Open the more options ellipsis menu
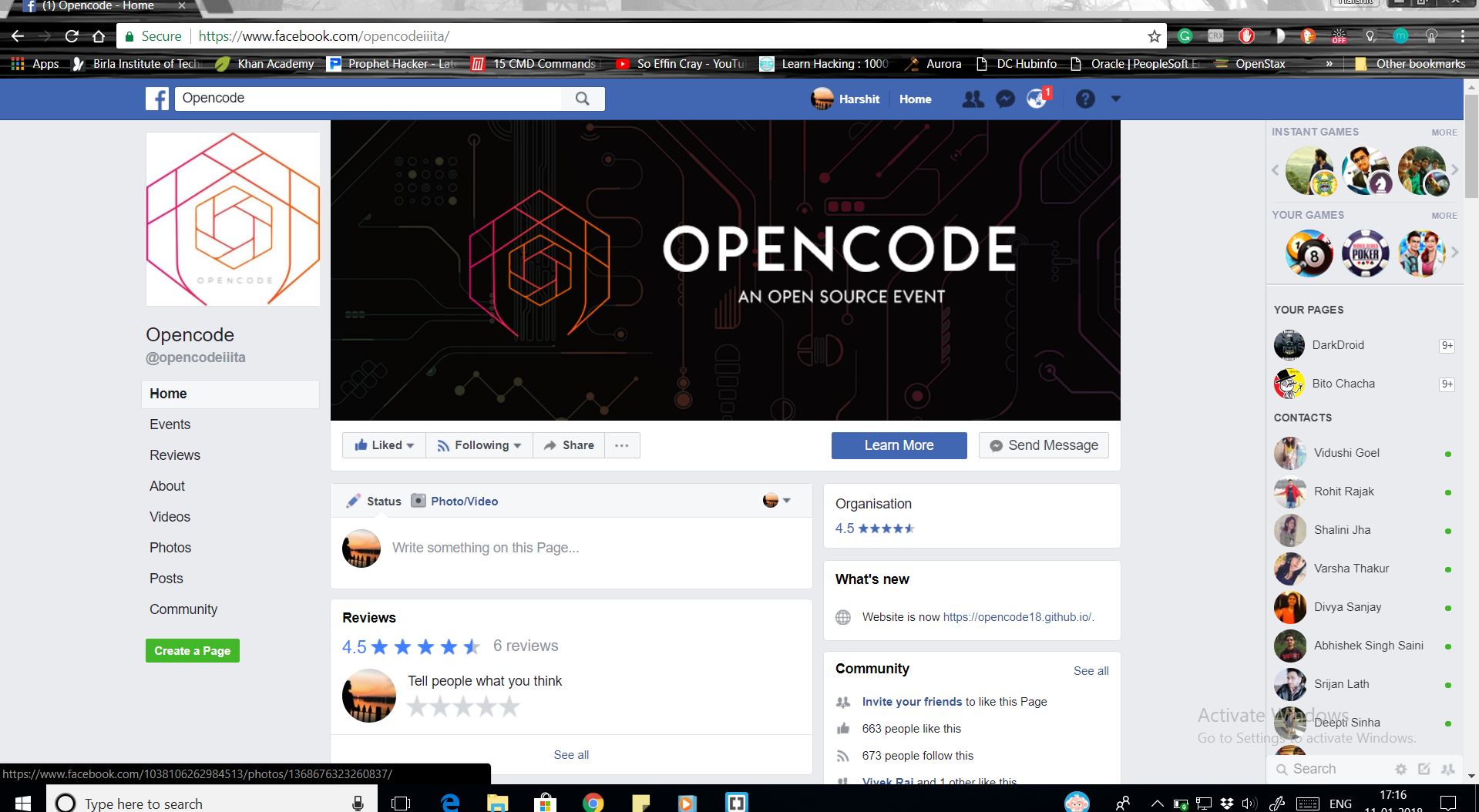Viewport: 1479px width, 812px height. (x=622, y=445)
